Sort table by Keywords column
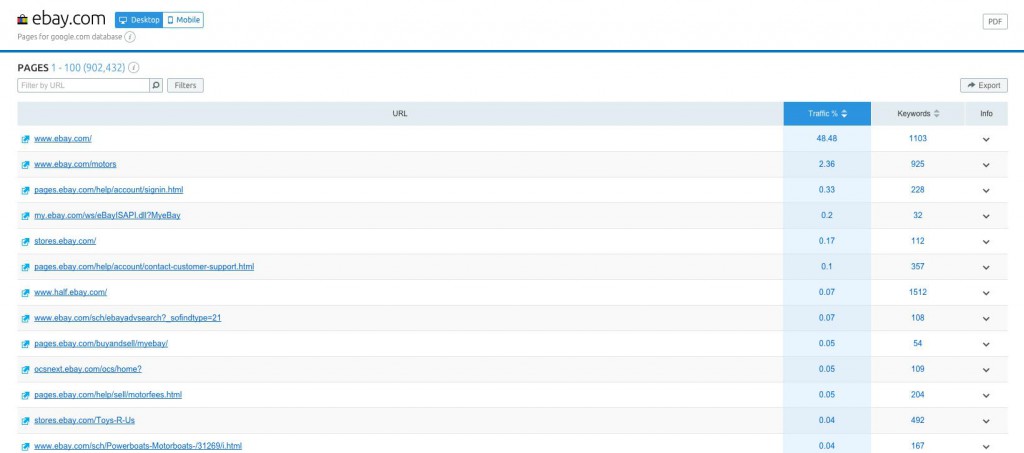 point(918,114)
